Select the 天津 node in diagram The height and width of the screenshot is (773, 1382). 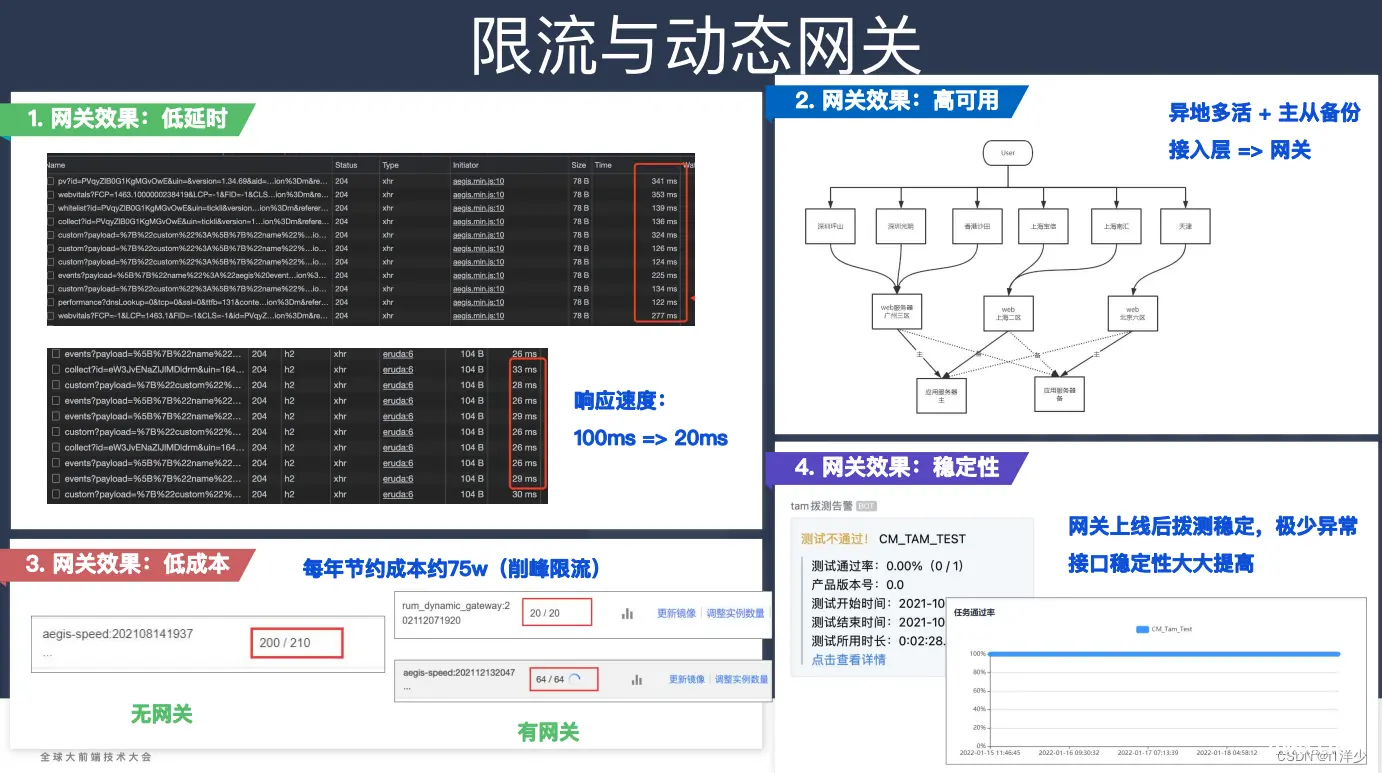click(1185, 226)
